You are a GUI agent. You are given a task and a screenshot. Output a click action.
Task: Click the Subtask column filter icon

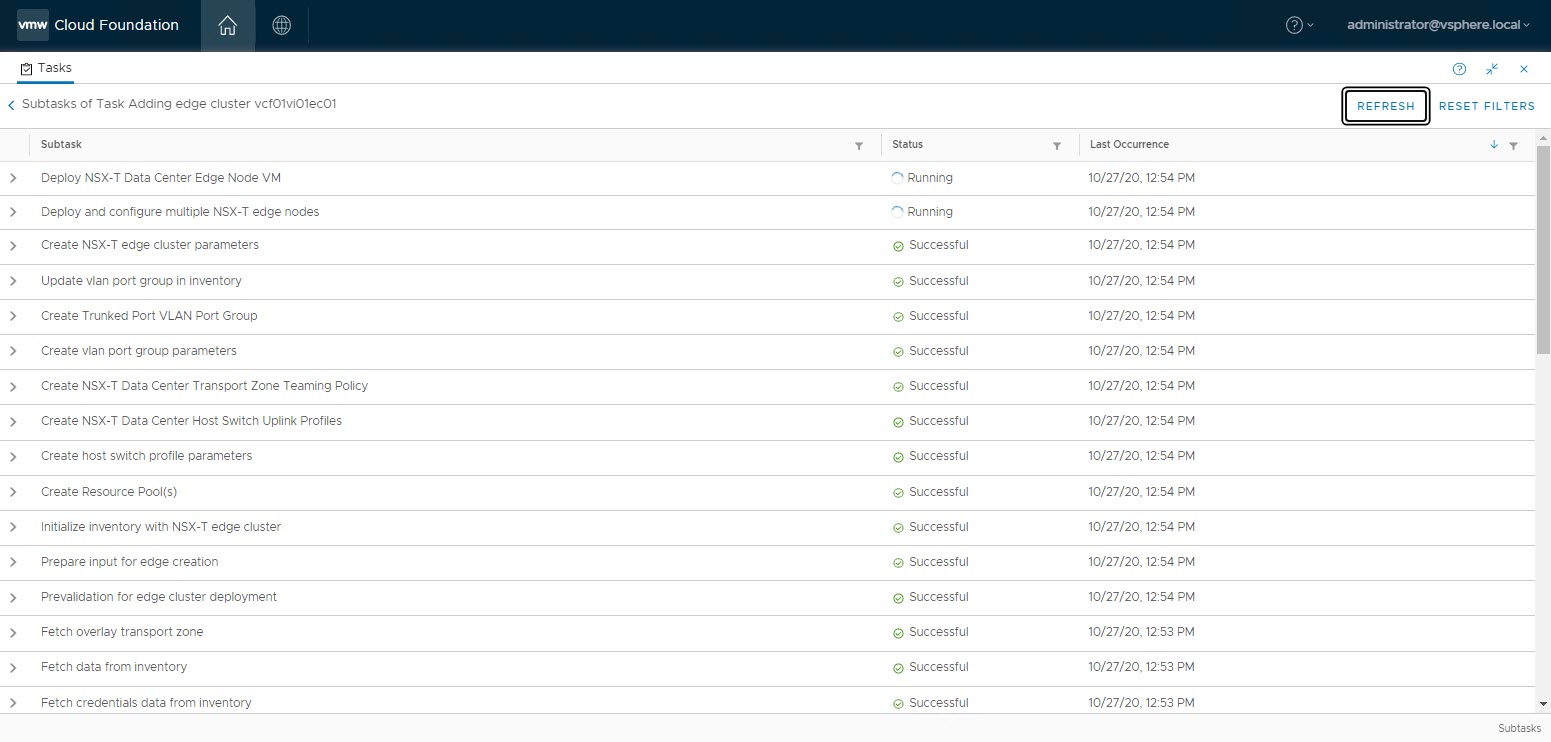pos(858,146)
